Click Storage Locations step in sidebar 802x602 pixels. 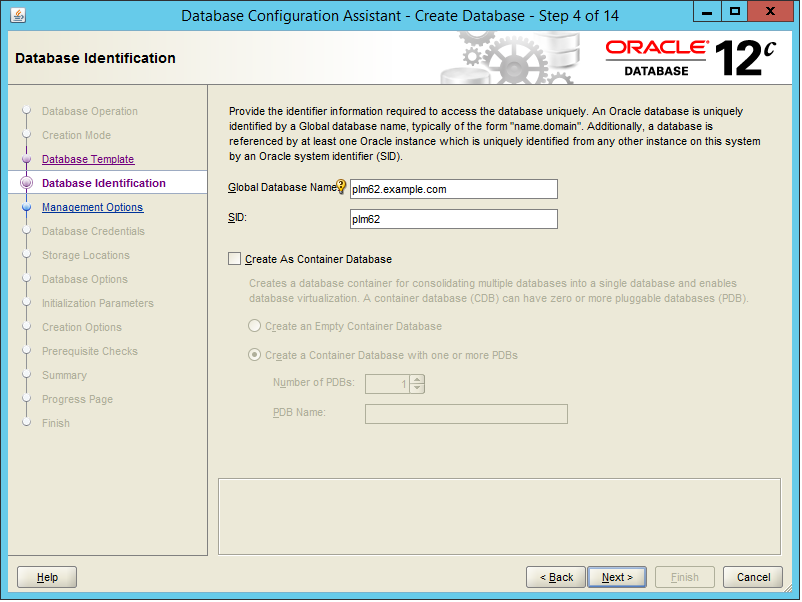click(86, 255)
